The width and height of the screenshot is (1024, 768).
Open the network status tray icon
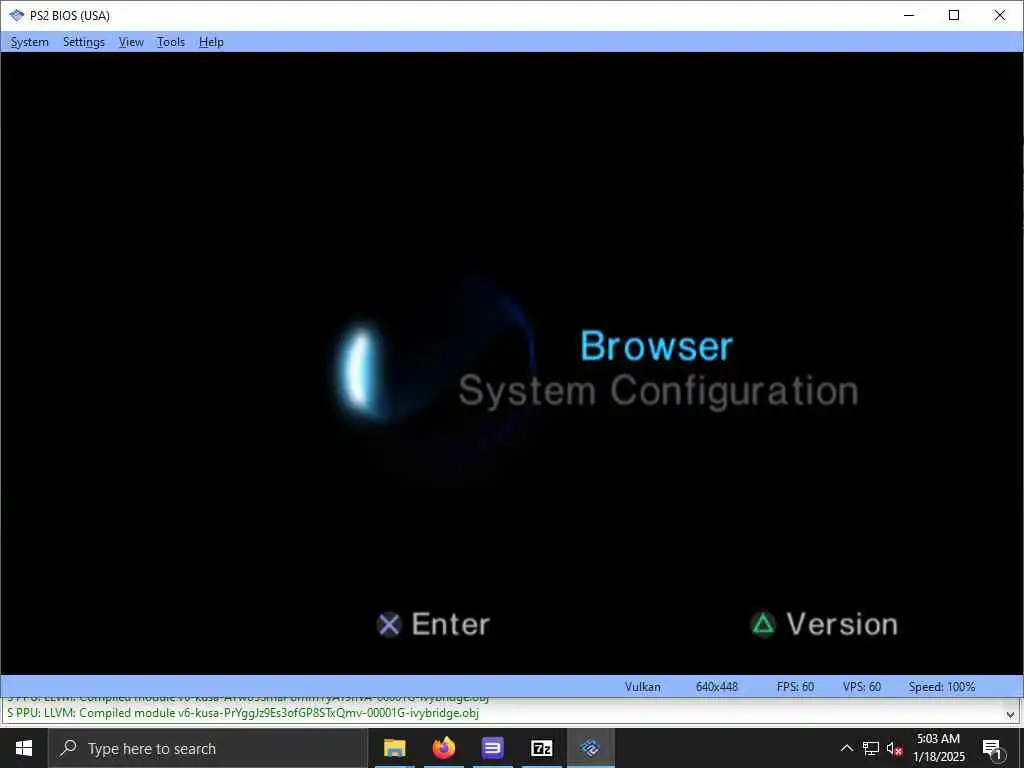pyautogui.click(x=871, y=748)
